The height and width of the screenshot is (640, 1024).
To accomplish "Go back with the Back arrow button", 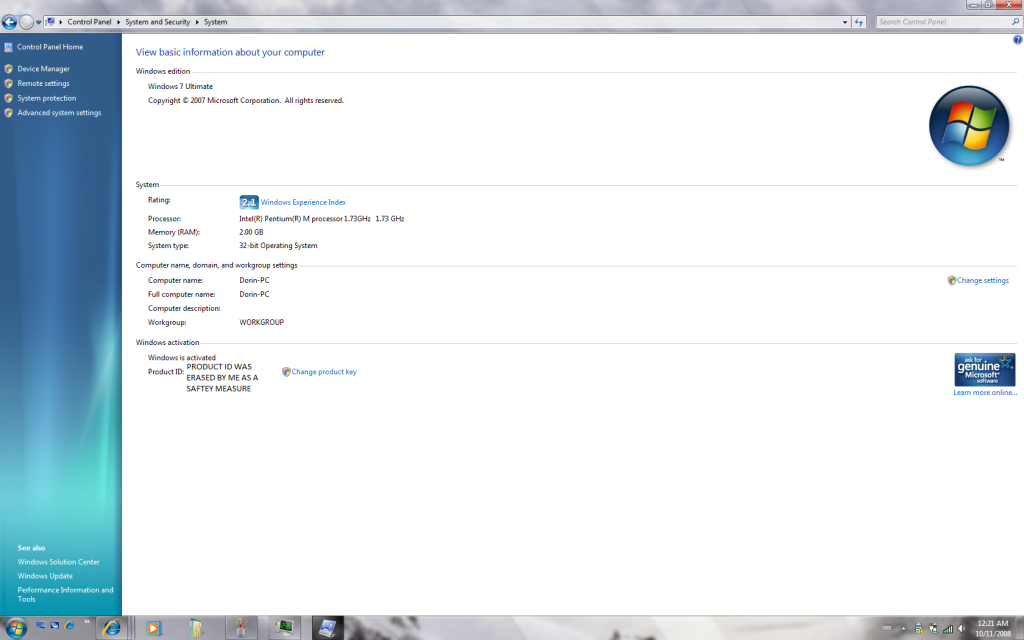I will pos(9,22).
